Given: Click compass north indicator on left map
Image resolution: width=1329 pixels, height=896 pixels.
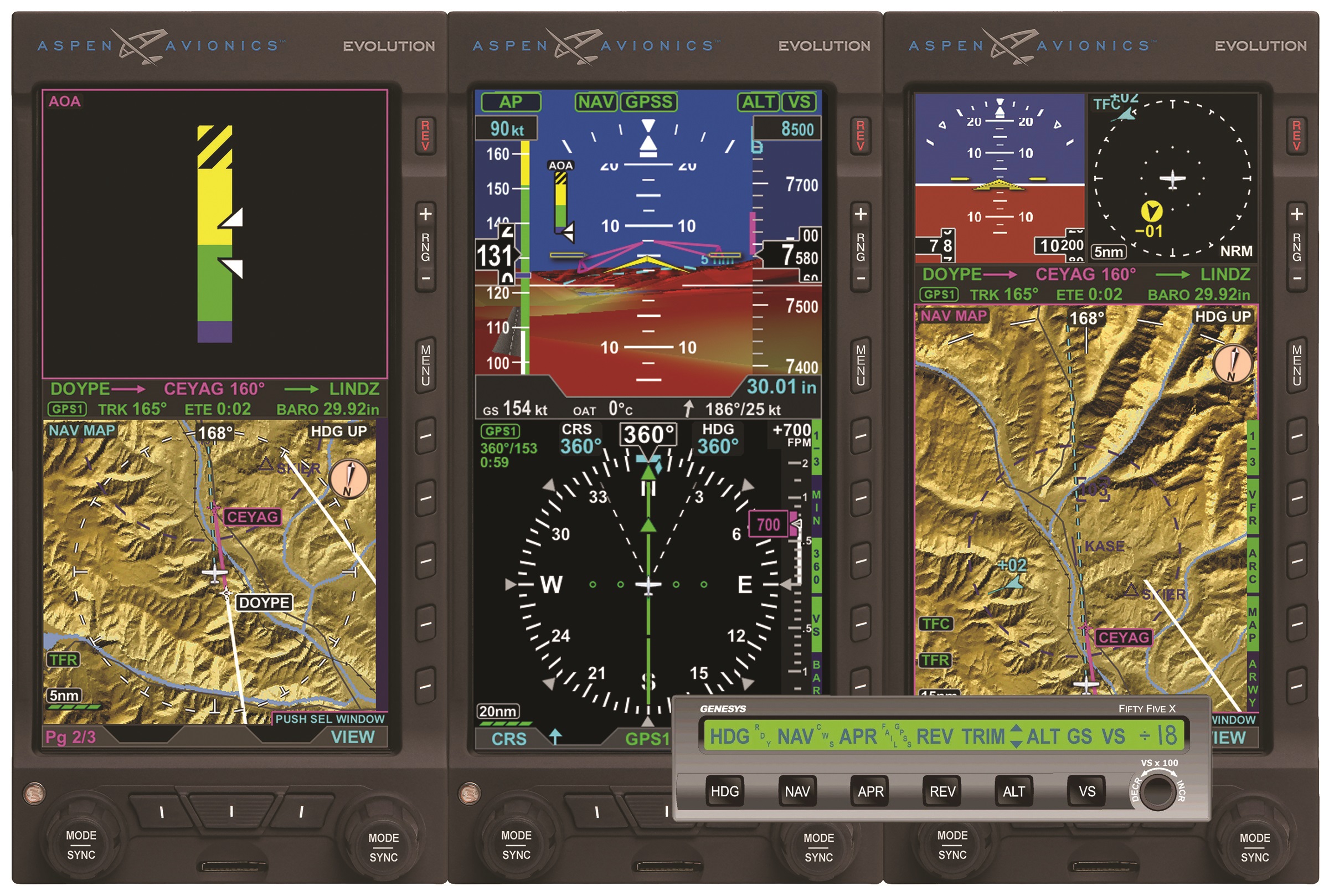Looking at the screenshot, I should 349,479.
